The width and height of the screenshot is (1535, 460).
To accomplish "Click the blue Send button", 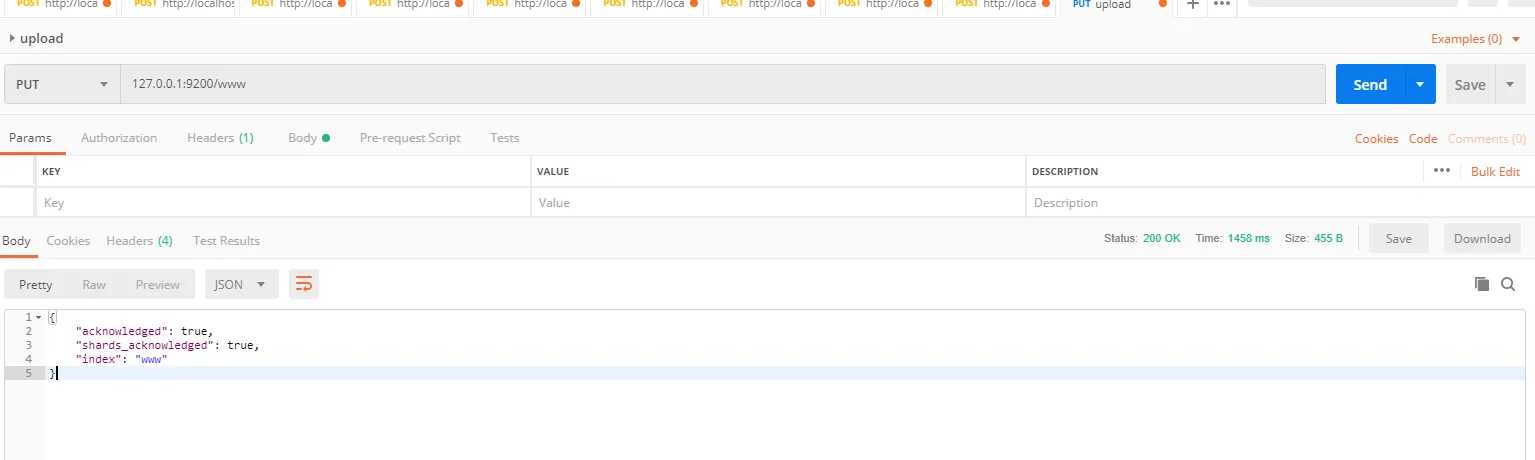I will click(x=1369, y=85).
